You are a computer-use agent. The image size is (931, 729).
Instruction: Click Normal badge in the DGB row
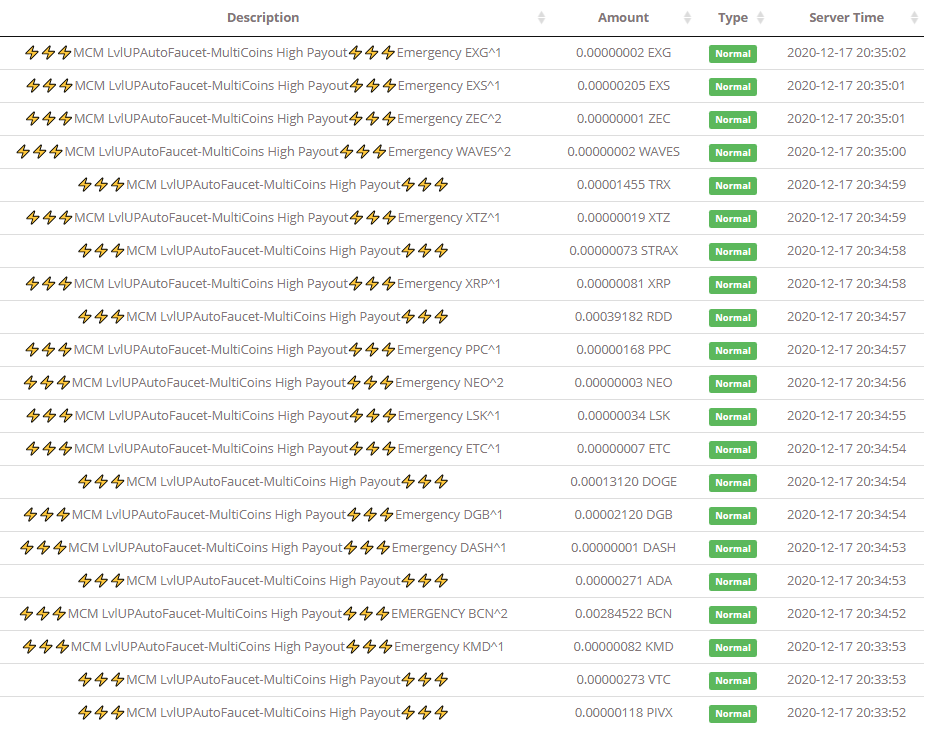[x=733, y=516]
